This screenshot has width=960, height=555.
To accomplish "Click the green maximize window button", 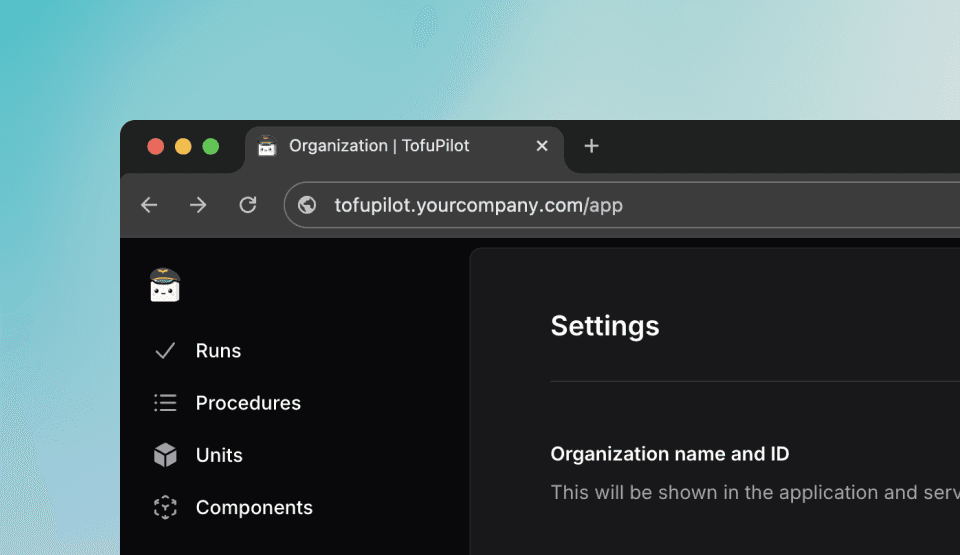I will (x=211, y=146).
